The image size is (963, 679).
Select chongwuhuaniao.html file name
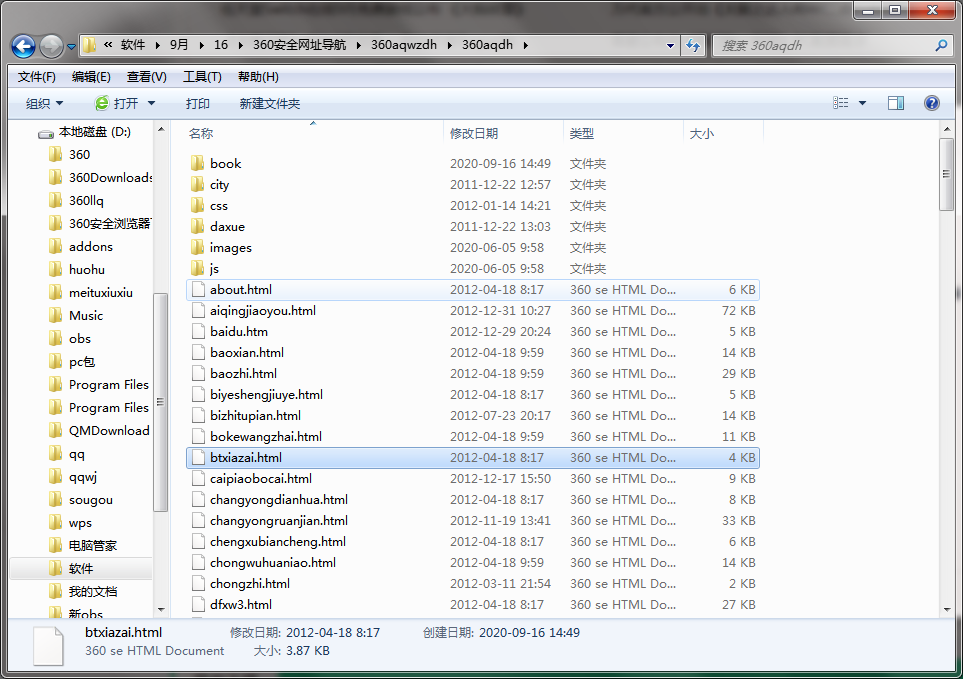273,562
